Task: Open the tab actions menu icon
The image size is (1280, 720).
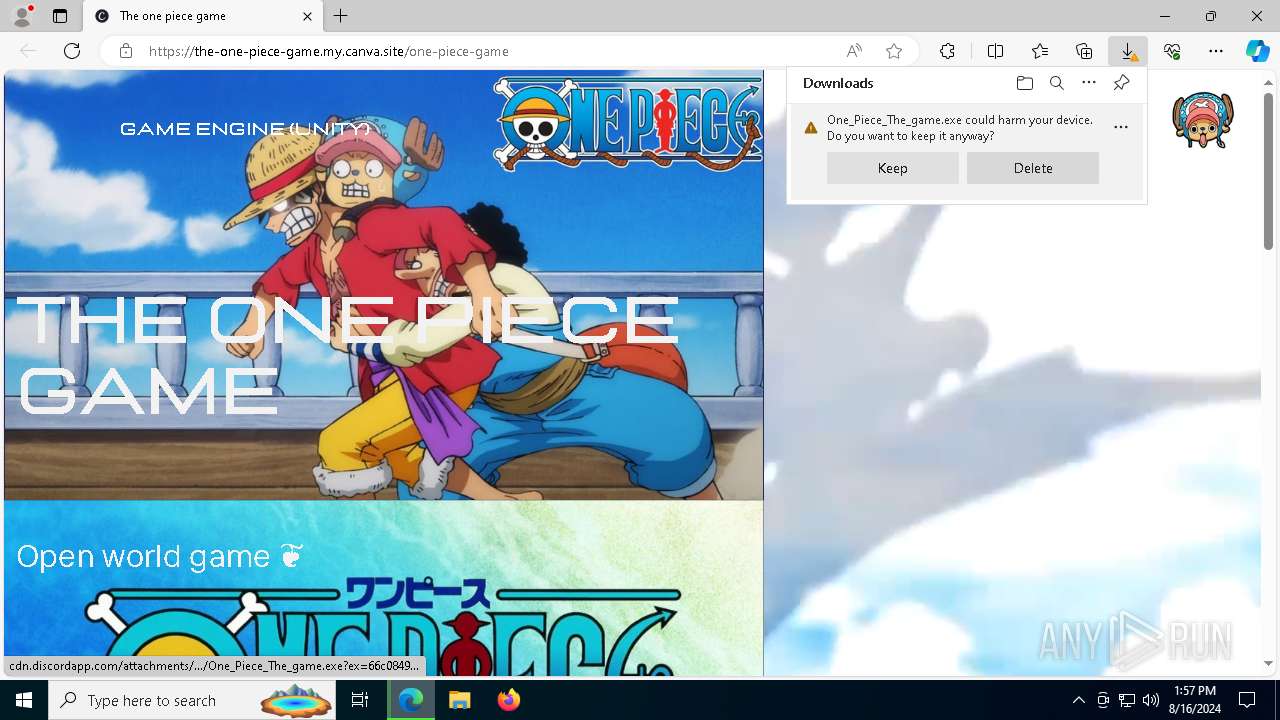Action: [x=60, y=16]
